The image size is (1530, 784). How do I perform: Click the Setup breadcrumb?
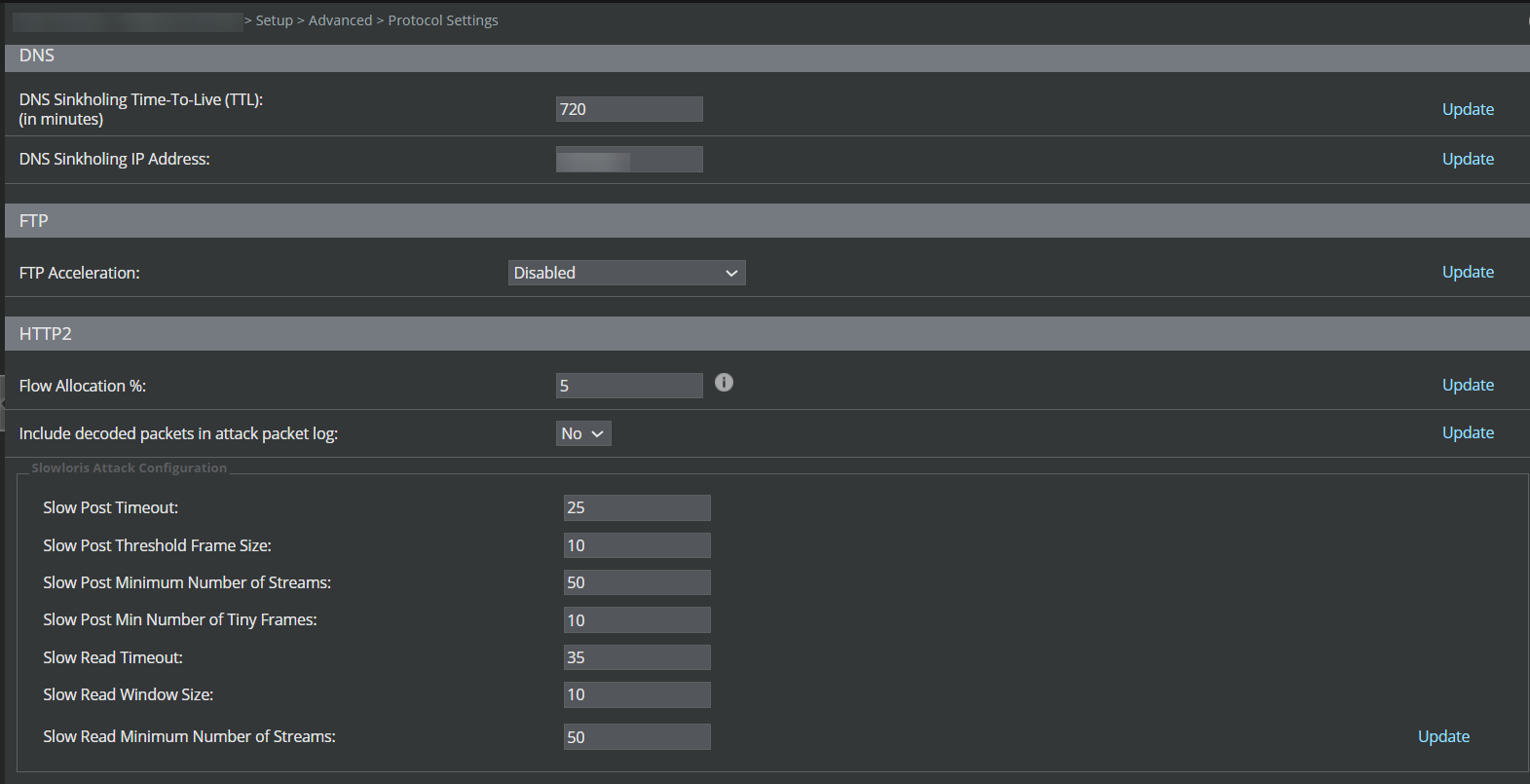(275, 20)
